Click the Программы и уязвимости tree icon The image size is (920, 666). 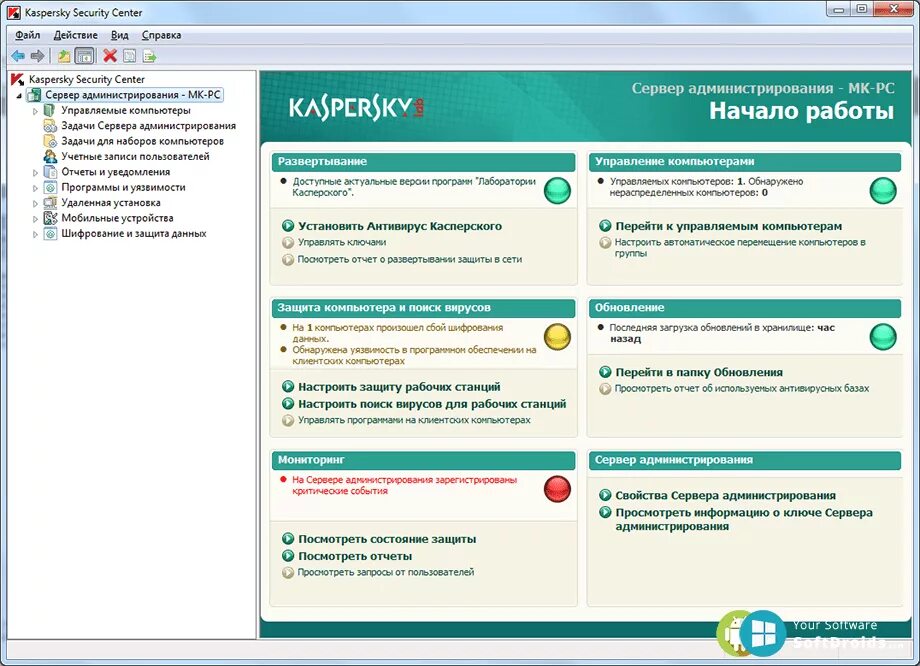(50, 187)
